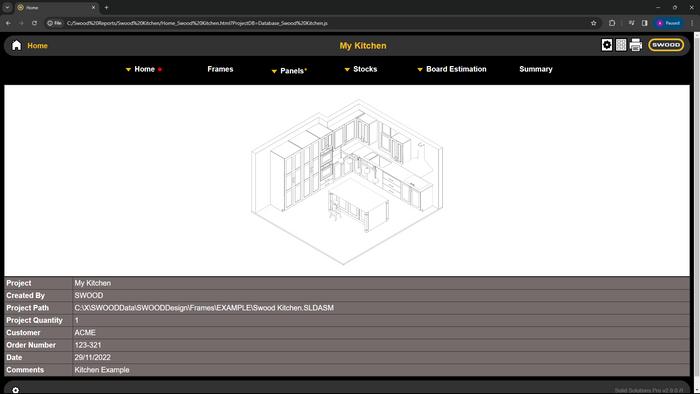The image size is (700, 394).
Task: Click the 'Customer' row label
Action: [x=23, y=333]
